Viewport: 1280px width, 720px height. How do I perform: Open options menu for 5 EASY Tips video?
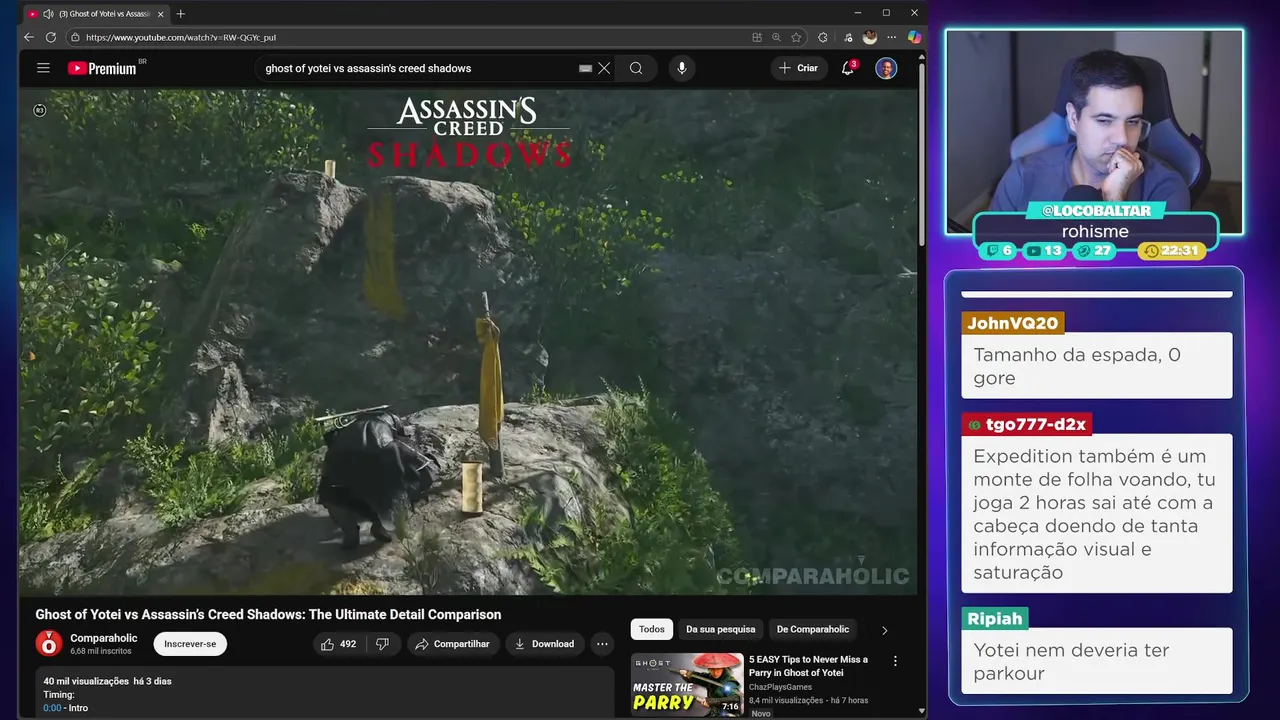[895, 661]
